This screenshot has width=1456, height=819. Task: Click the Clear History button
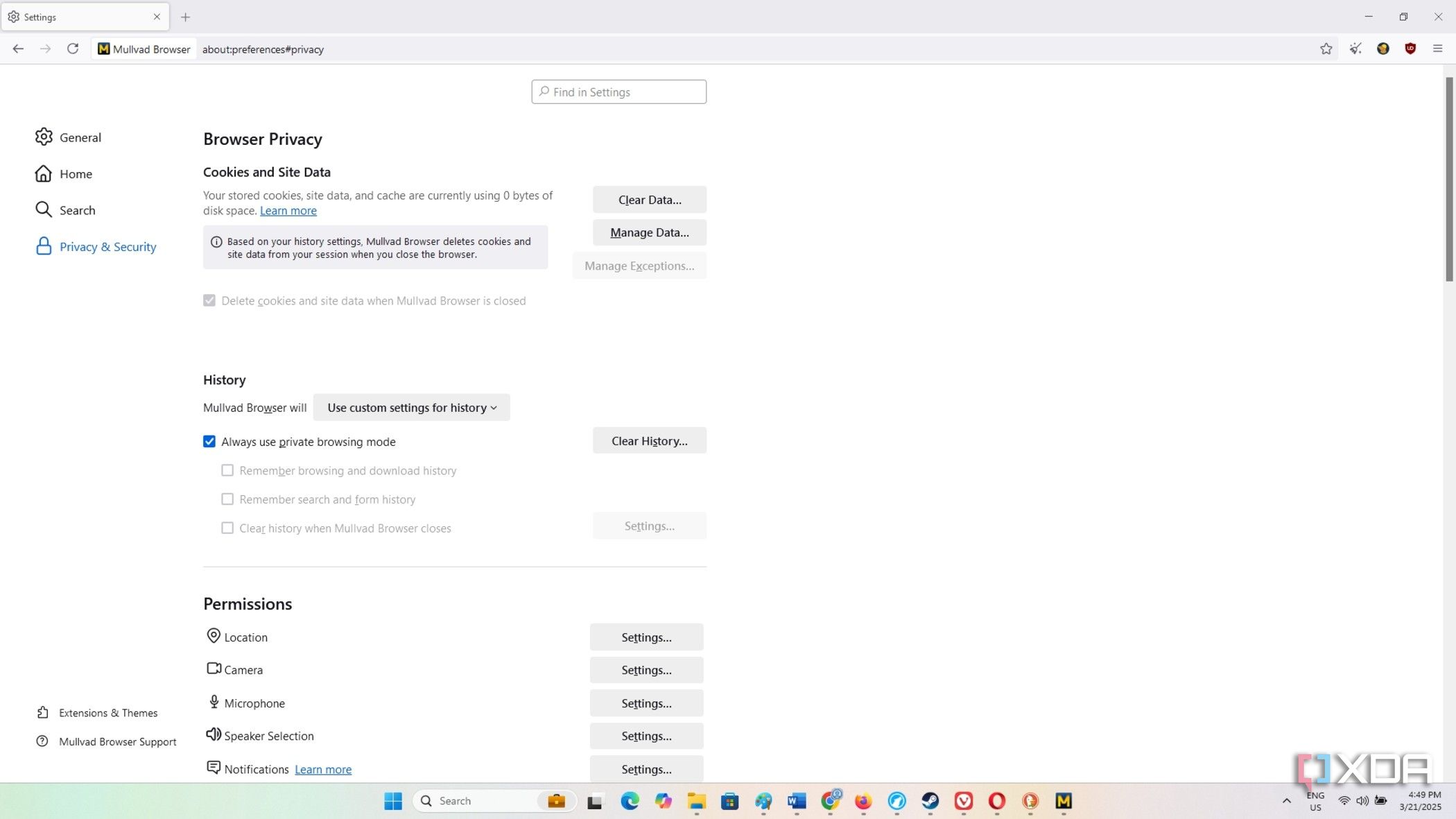point(650,441)
